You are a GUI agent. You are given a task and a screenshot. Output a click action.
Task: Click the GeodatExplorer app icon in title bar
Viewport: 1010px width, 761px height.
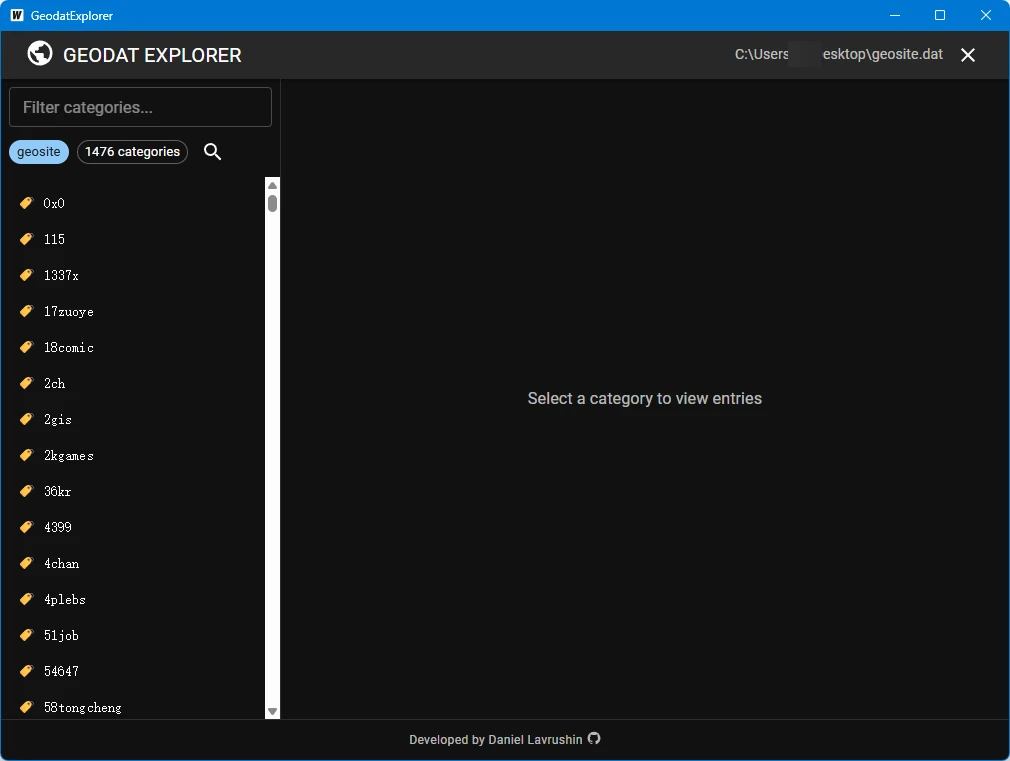[17, 15]
